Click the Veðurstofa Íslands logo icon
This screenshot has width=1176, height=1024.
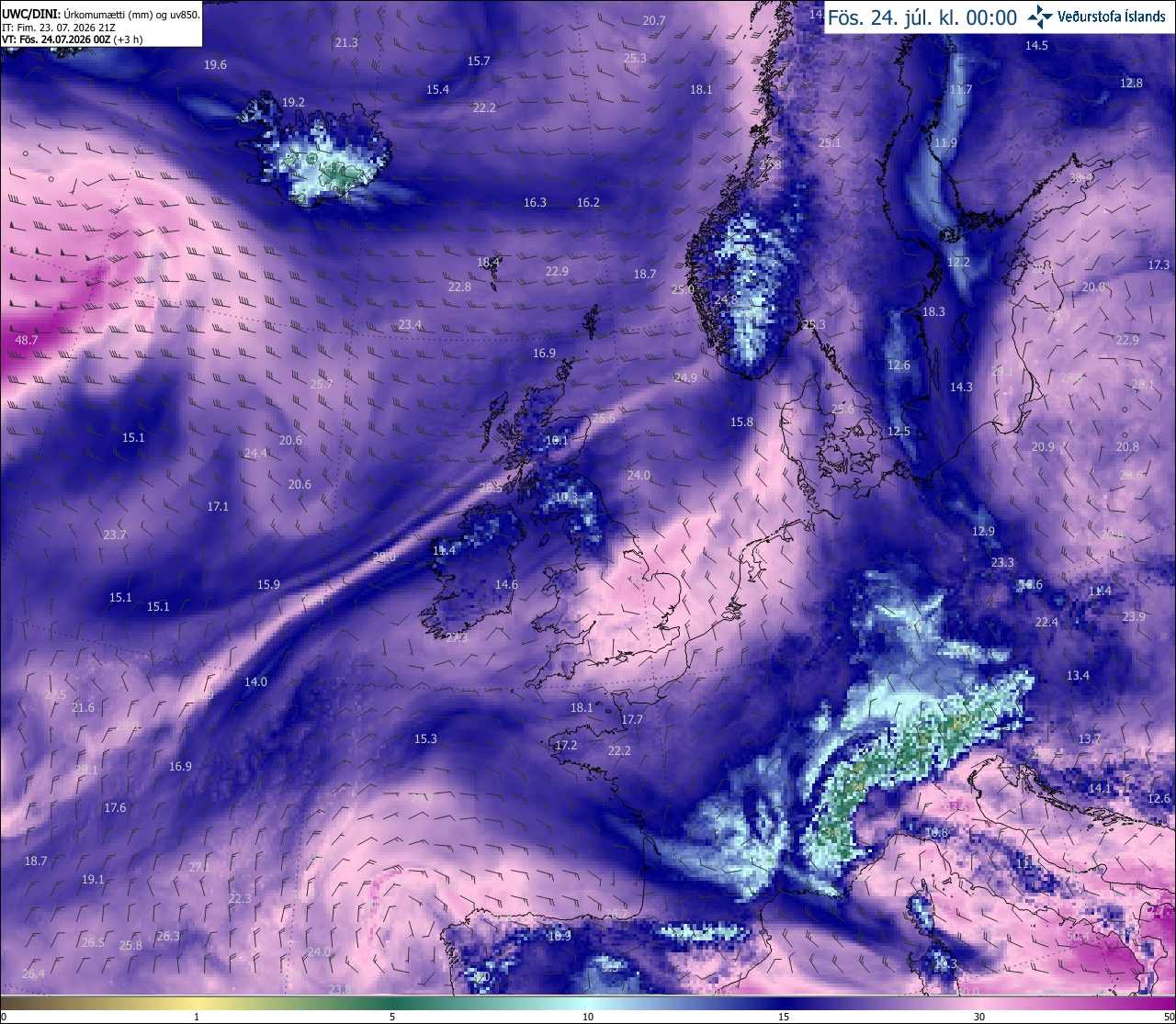1040,17
